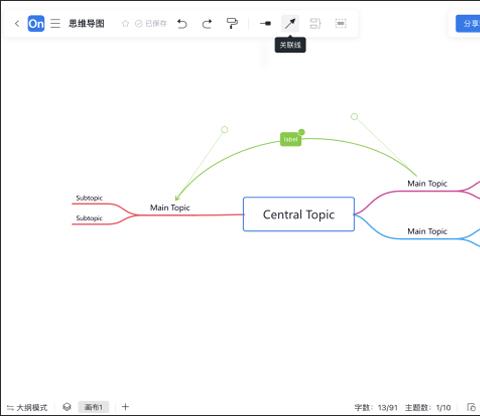480x416 pixels.
Task: Click the summary bracket tool
Action: click(315, 24)
